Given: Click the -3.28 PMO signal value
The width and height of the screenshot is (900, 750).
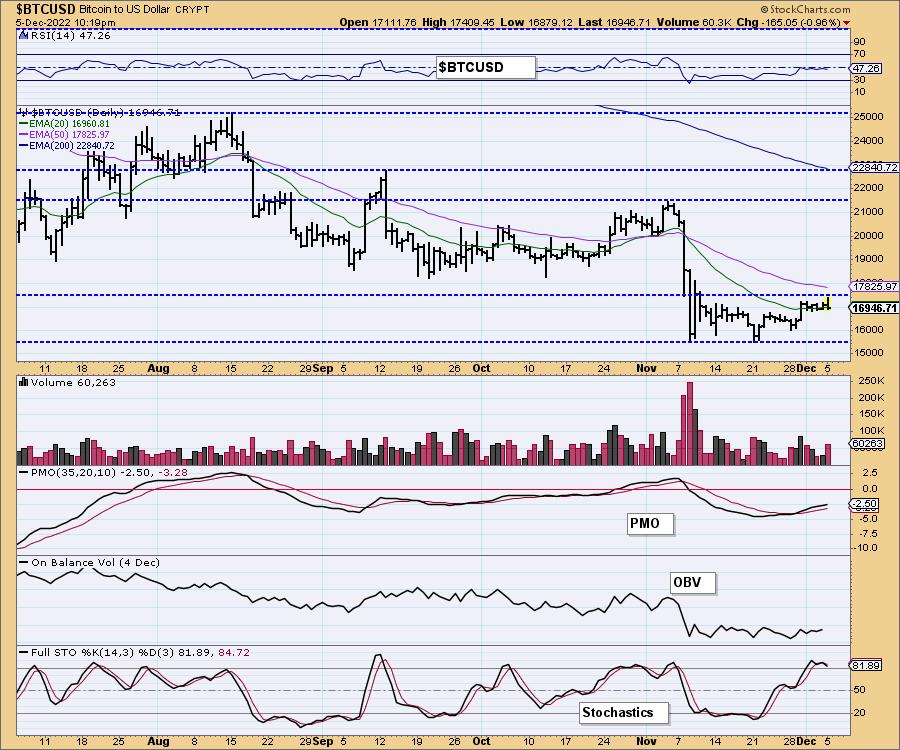Looking at the screenshot, I should 172,472.
